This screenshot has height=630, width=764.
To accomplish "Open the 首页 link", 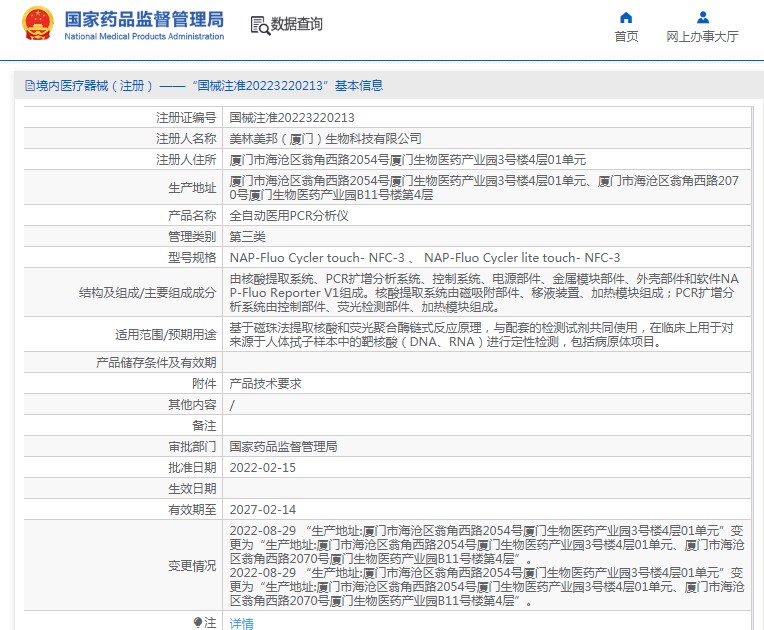I will click(x=626, y=37).
